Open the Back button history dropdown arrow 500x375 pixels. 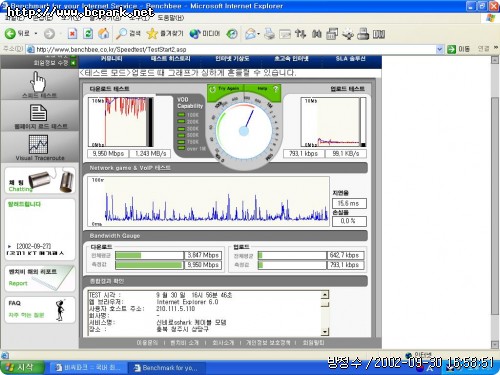tap(36, 34)
